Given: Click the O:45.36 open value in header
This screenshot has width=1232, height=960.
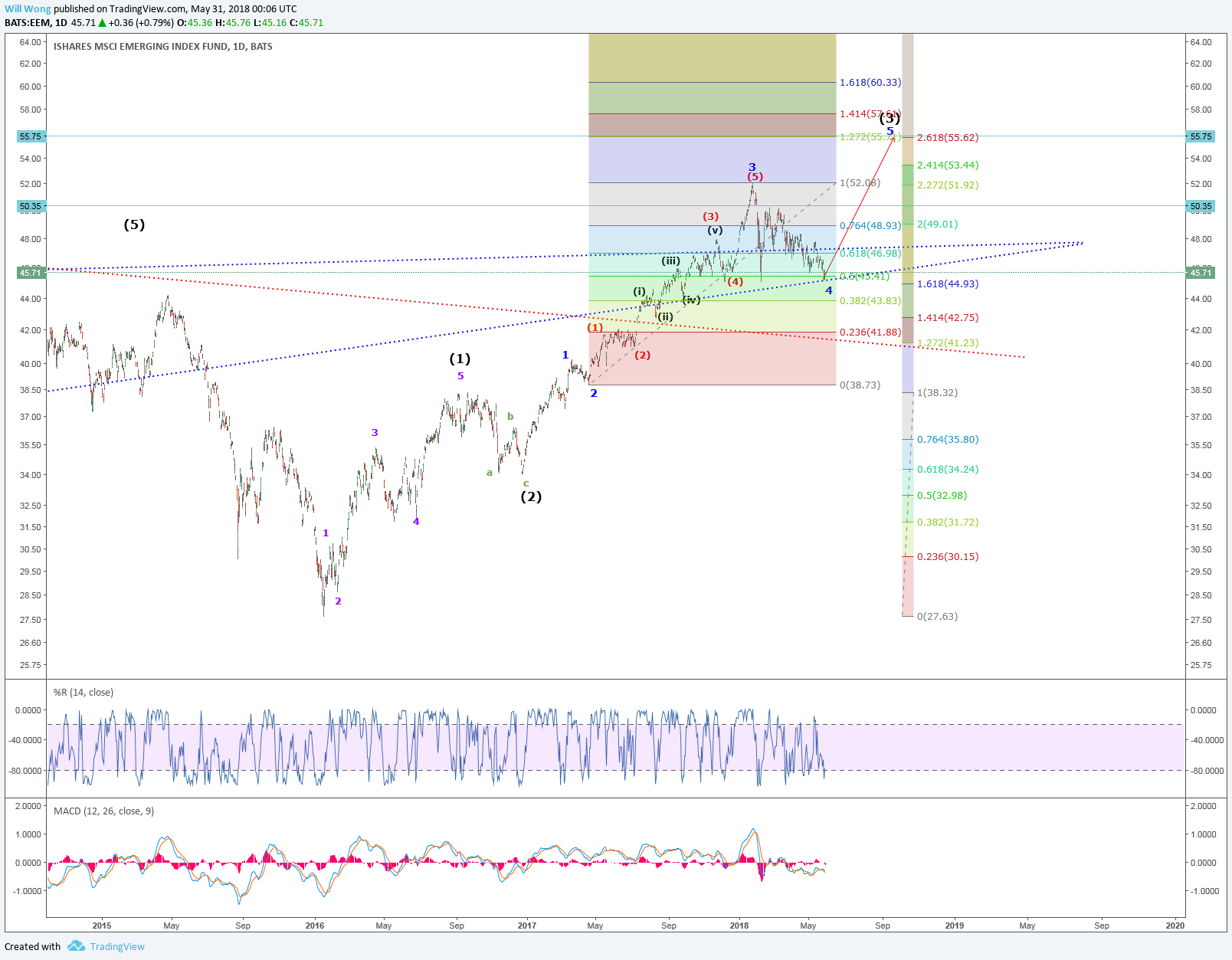Looking at the screenshot, I should (x=195, y=23).
